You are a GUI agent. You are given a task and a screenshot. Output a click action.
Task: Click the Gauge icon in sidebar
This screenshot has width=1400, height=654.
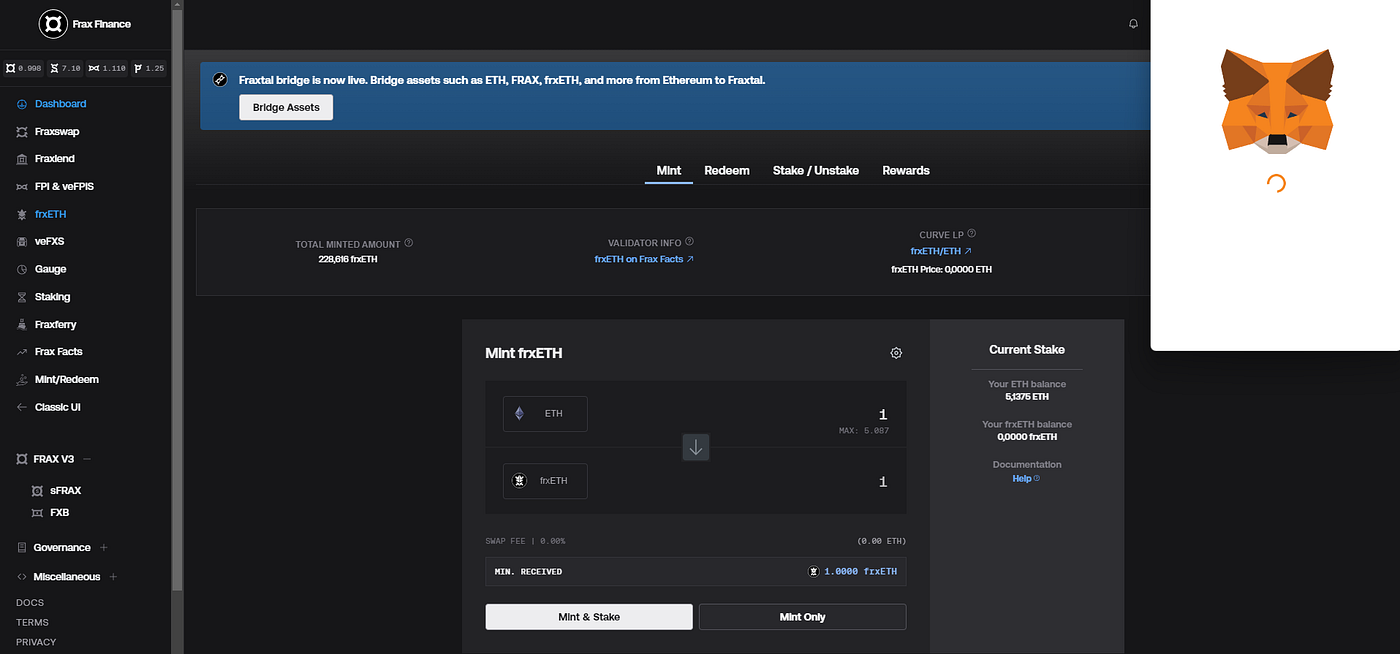[x=22, y=269]
